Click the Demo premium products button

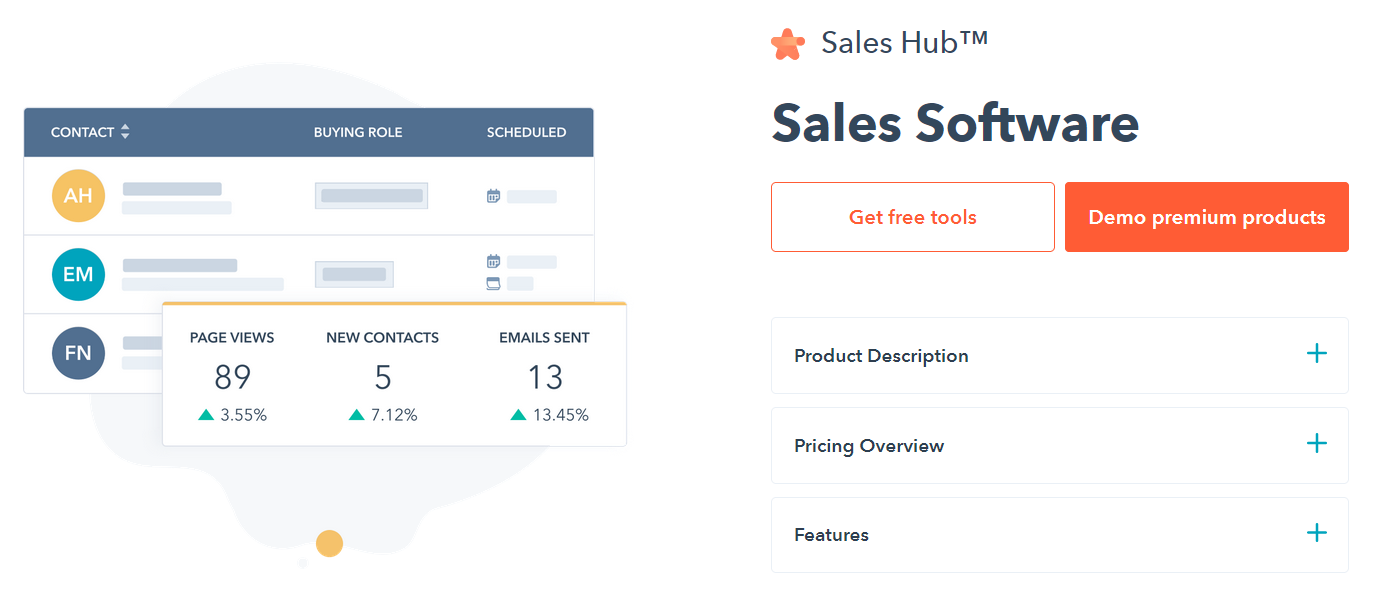click(1207, 217)
